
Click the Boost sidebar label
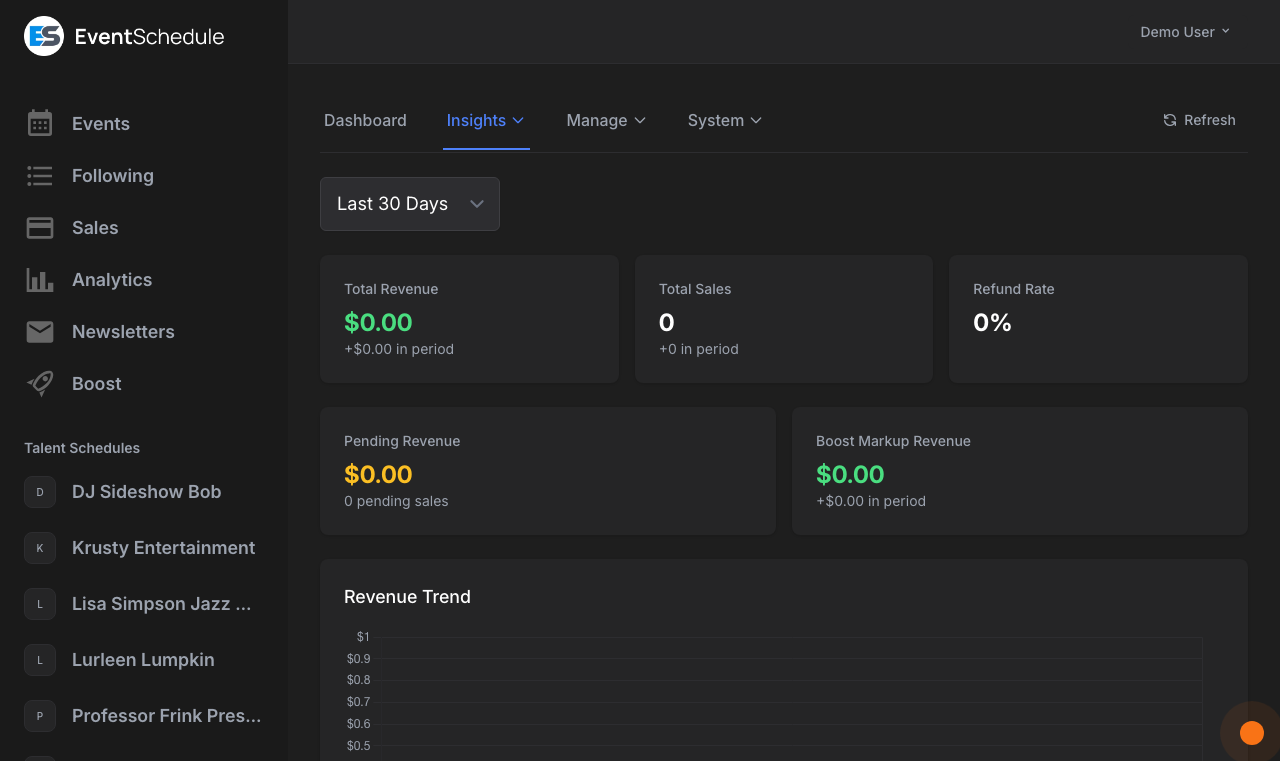[97, 384]
